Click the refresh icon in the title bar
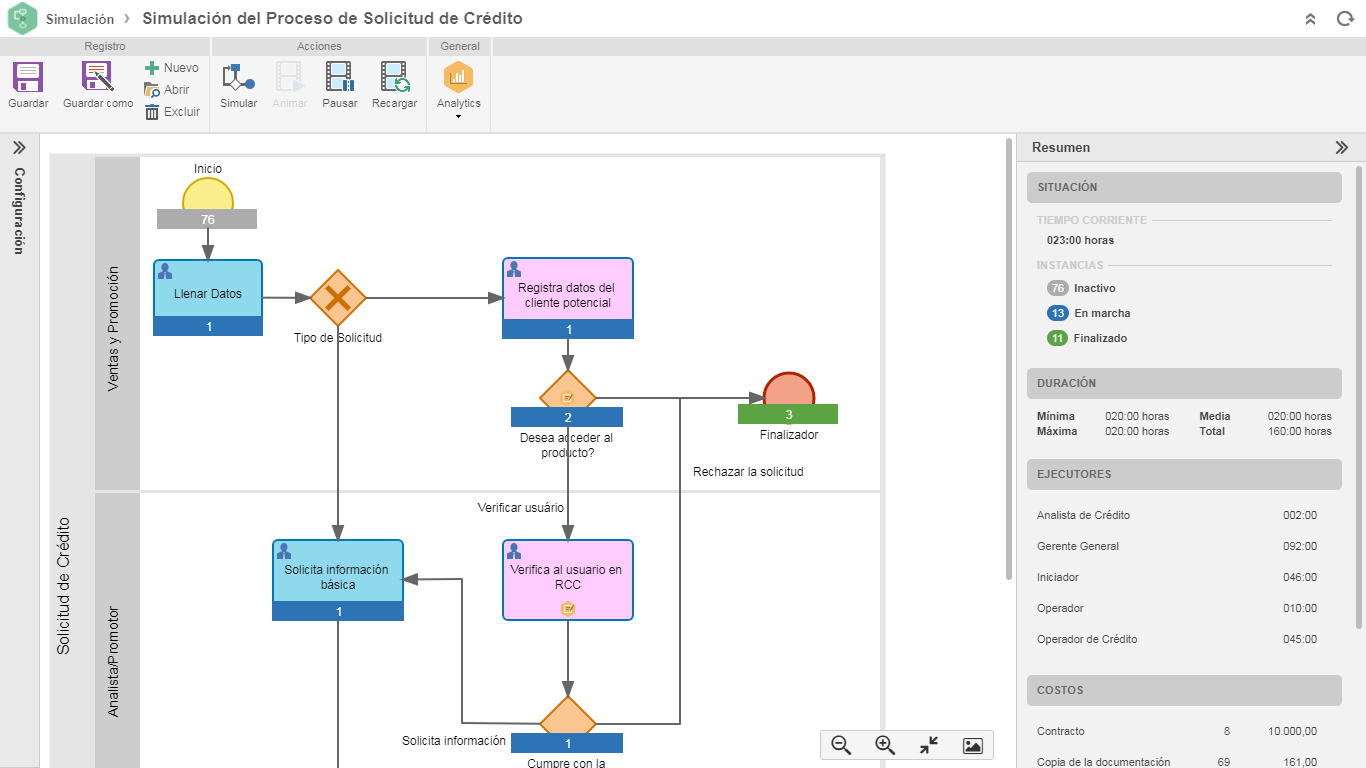Viewport: 1366px width, 768px height. [1344, 18]
